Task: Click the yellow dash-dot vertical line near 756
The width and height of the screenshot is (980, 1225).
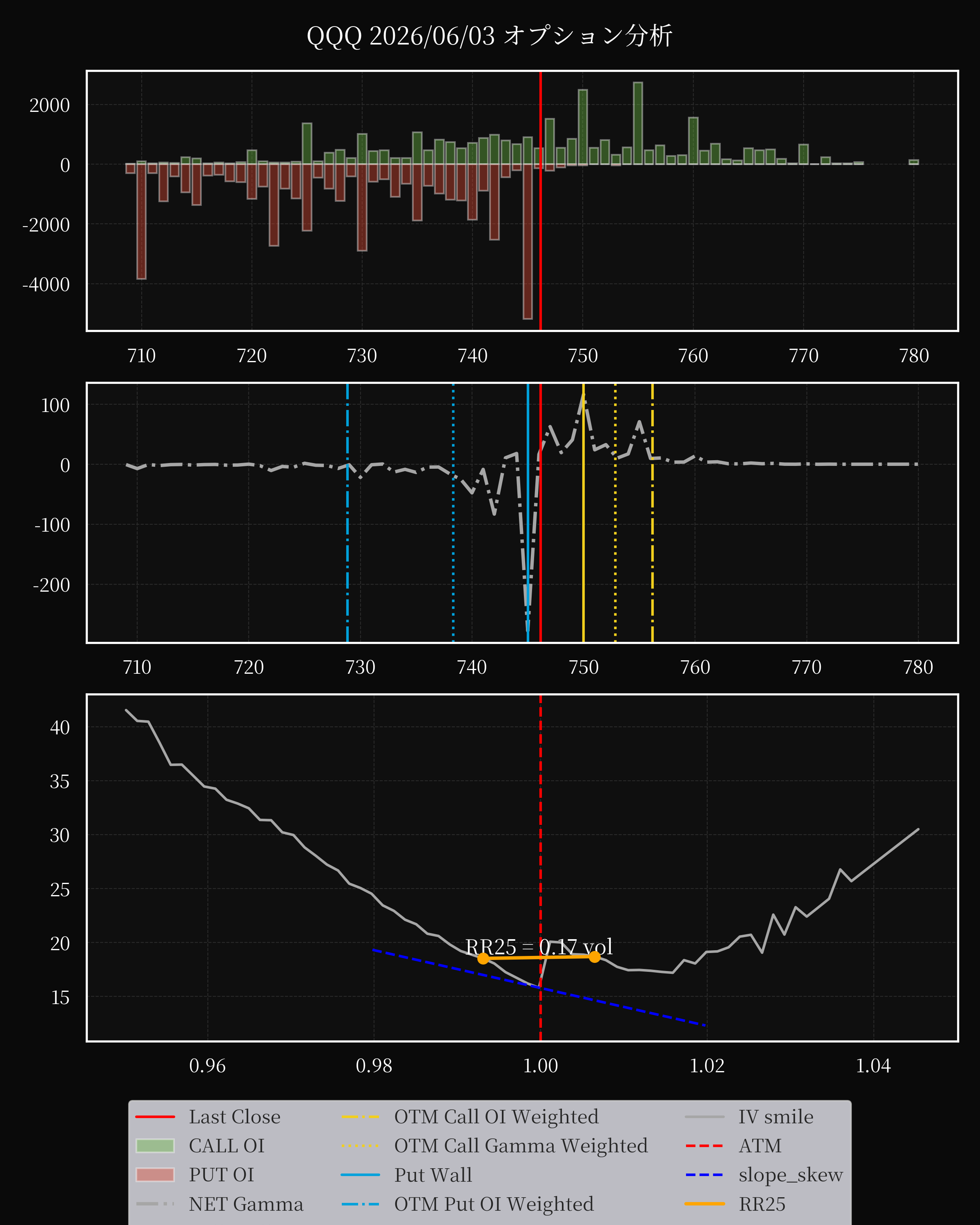Action: [x=652, y=513]
